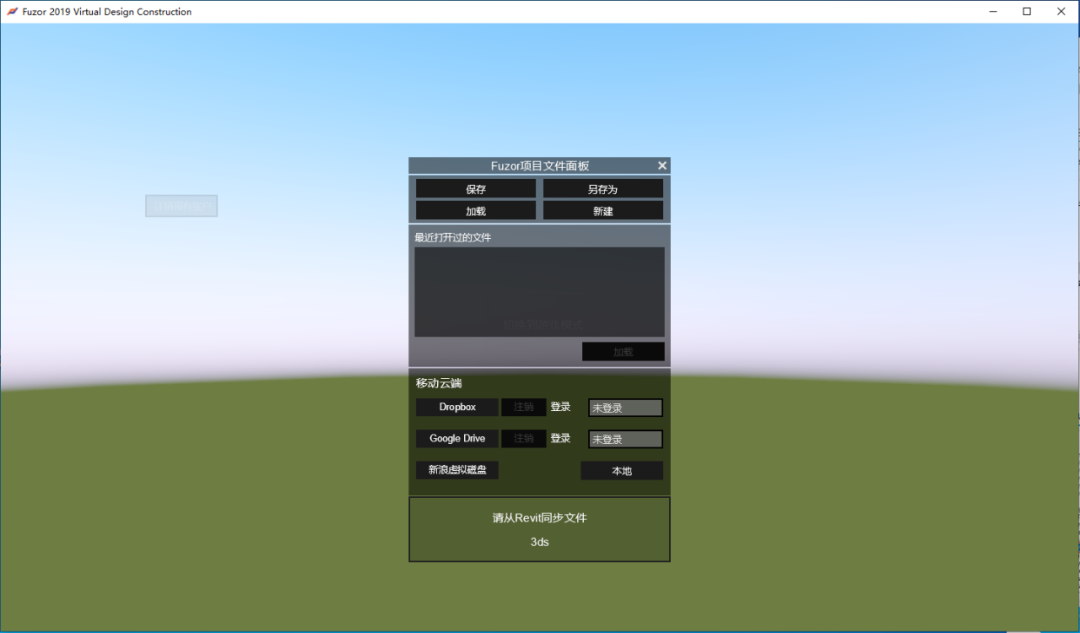Click the 注销 button next to Dropbox
The width and height of the screenshot is (1080, 633).
coord(523,407)
